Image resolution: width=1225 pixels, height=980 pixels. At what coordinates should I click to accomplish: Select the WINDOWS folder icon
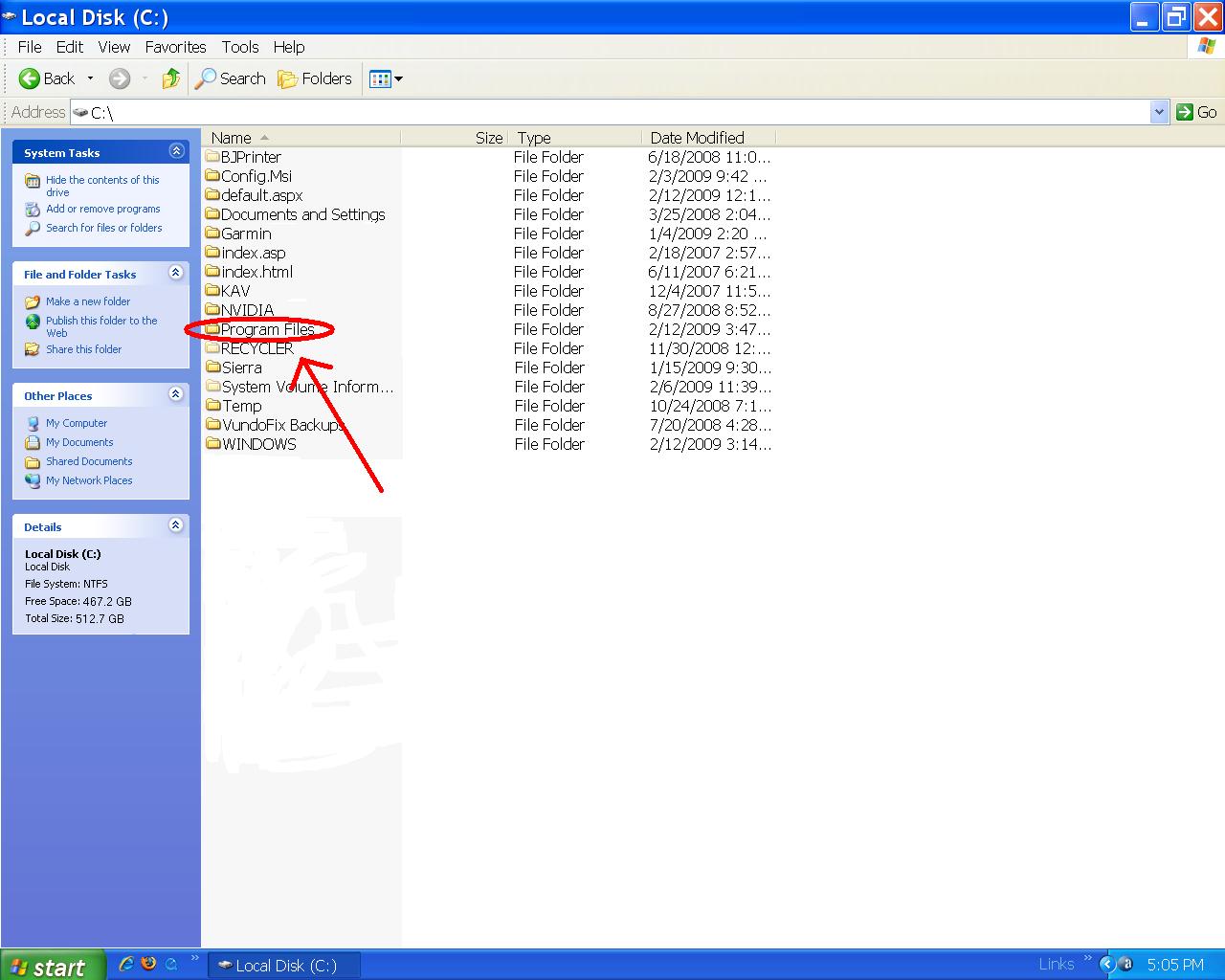[x=213, y=444]
